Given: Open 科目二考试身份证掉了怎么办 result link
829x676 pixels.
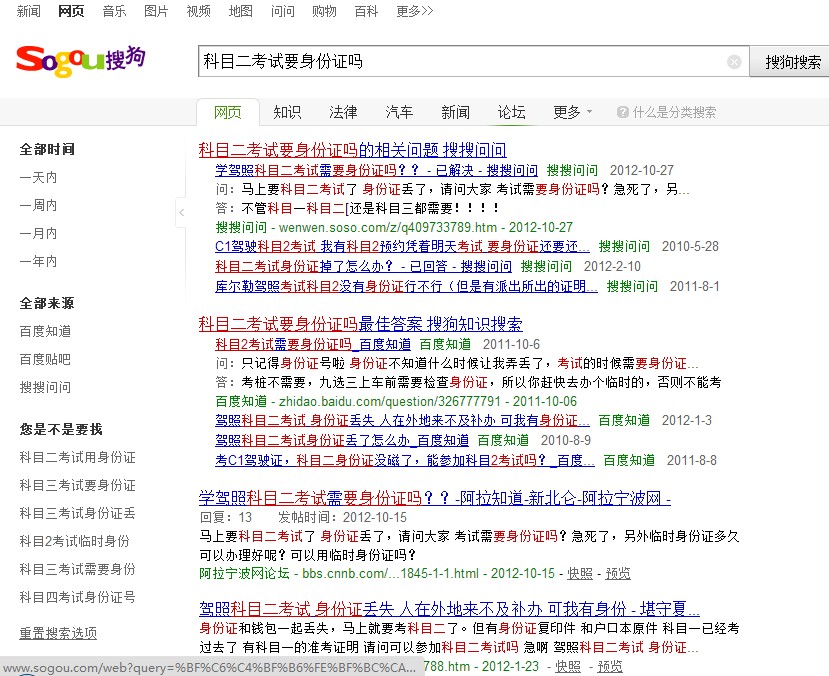Looking at the screenshot, I should pyautogui.click(x=363, y=266).
